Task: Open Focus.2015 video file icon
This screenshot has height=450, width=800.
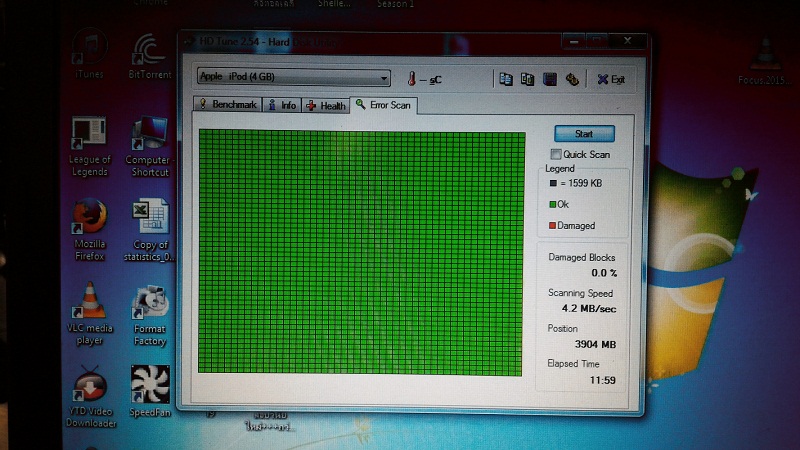Action: click(765, 61)
